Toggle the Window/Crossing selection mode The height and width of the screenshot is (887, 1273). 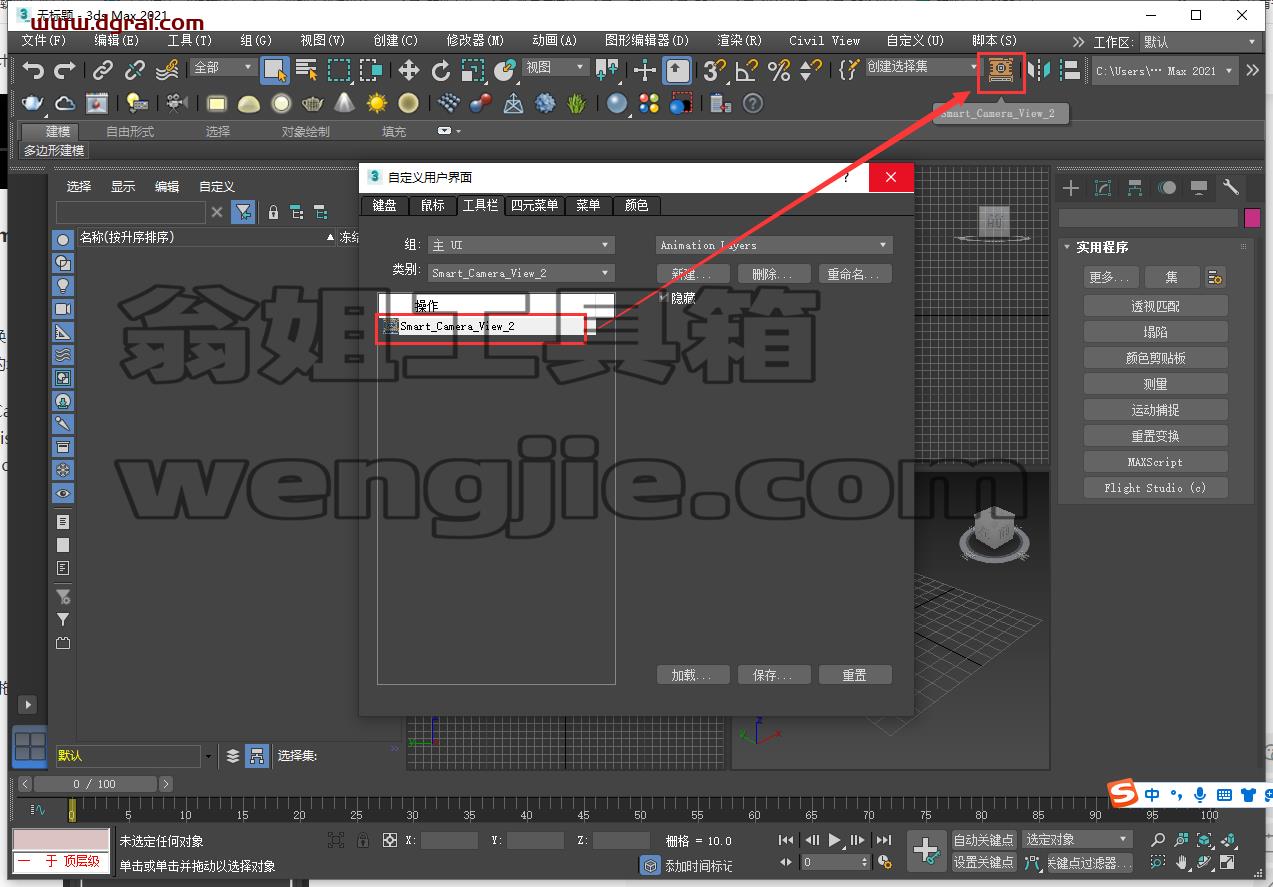(371, 70)
